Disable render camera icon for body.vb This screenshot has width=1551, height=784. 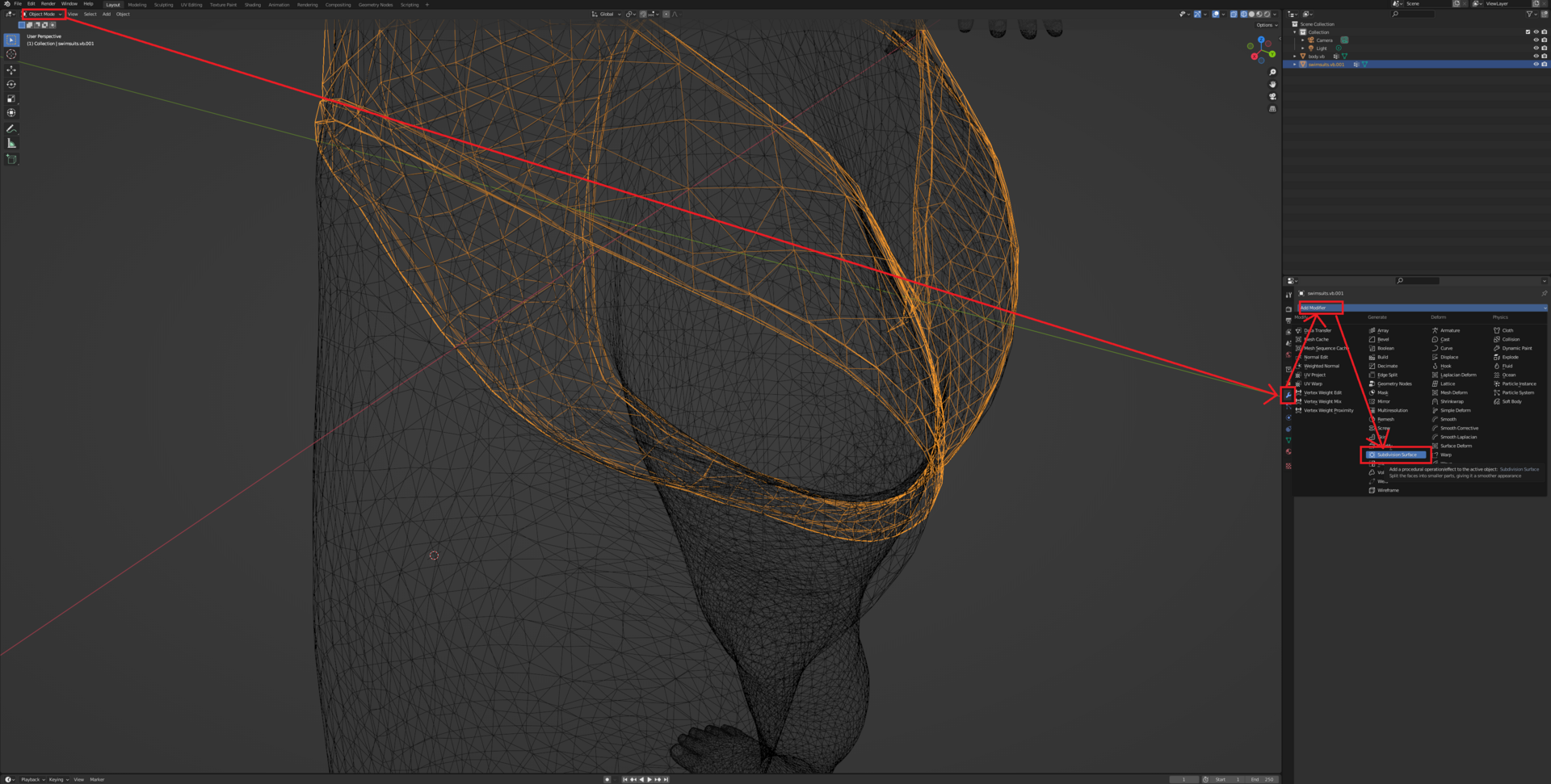[1544, 57]
